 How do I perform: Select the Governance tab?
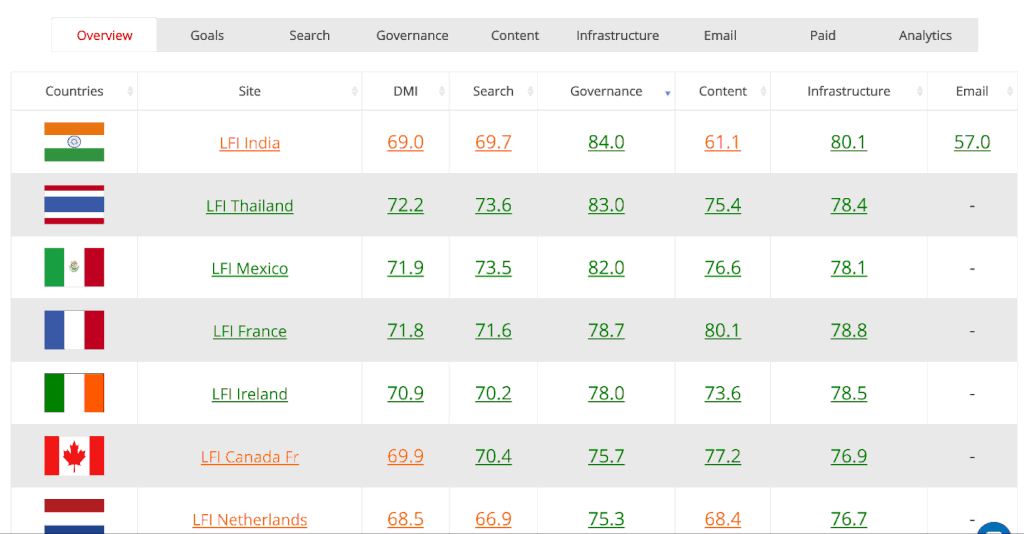coord(412,35)
